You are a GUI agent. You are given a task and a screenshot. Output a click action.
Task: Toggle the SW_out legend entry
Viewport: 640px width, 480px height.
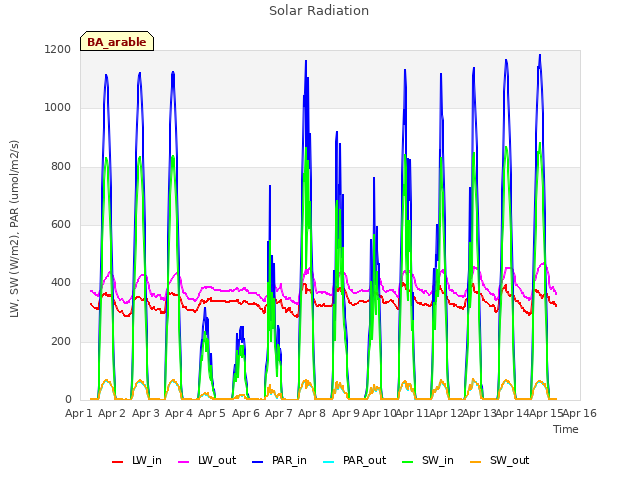pyautogui.click(x=500, y=461)
